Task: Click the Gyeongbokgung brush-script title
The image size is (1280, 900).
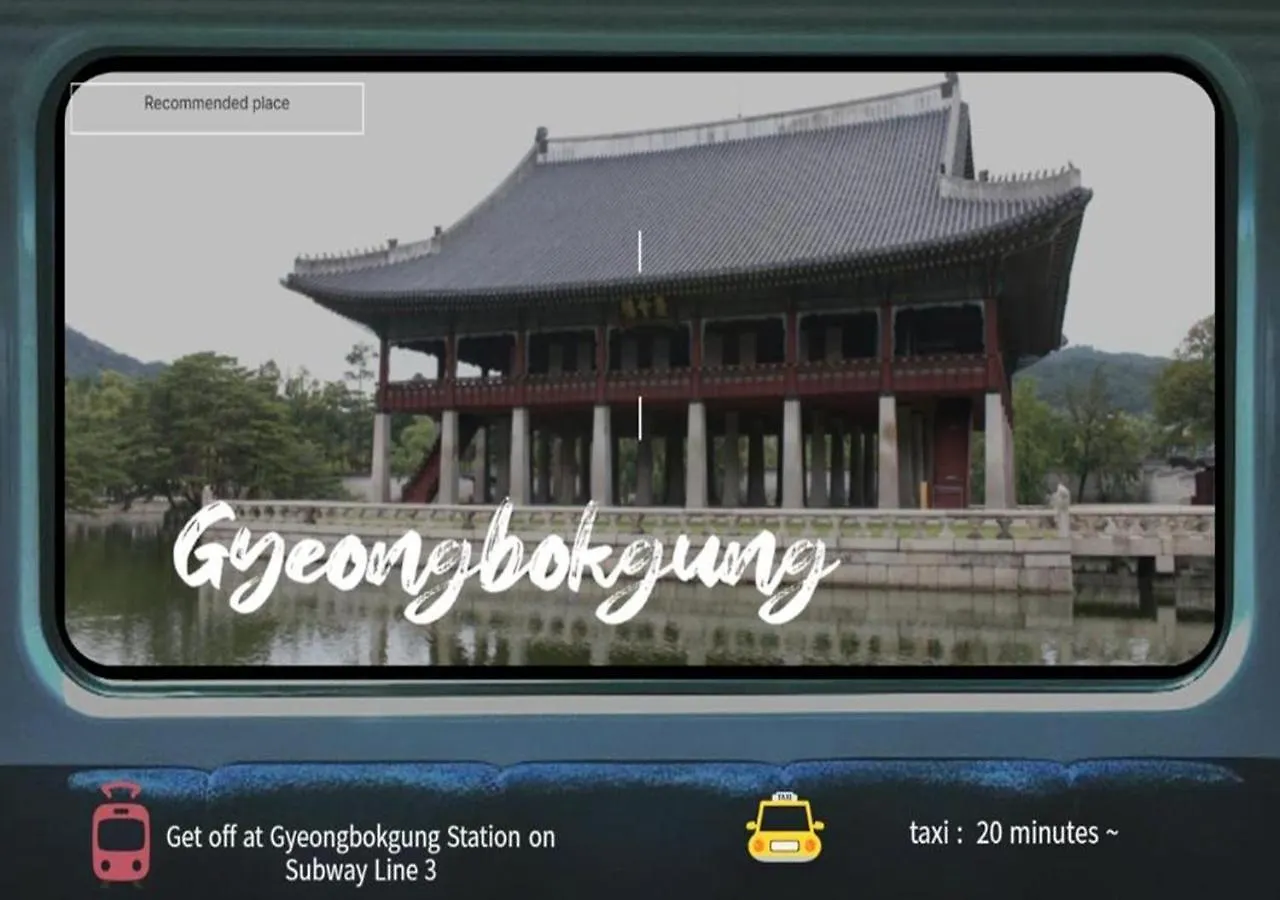Action: click(x=500, y=558)
